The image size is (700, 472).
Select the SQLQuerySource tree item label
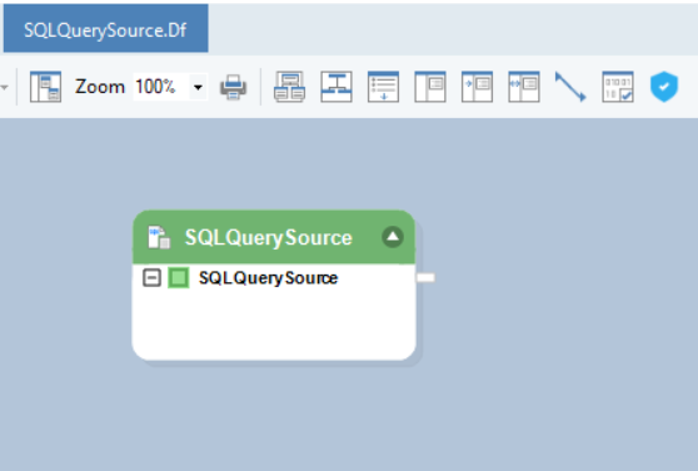268,278
